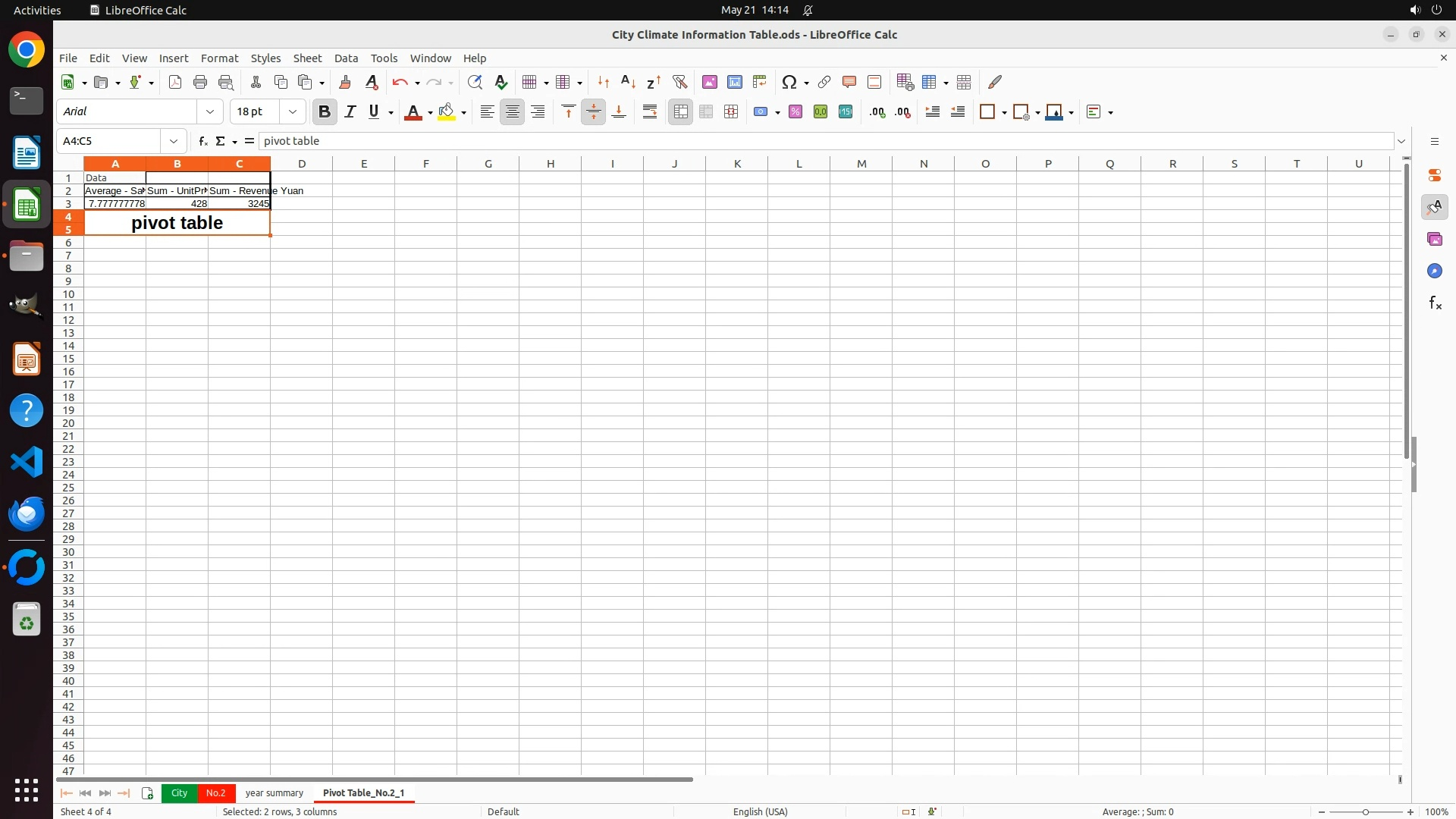This screenshot has height=819, width=1456.
Task: Open the Data menu
Action: click(x=346, y=58)
